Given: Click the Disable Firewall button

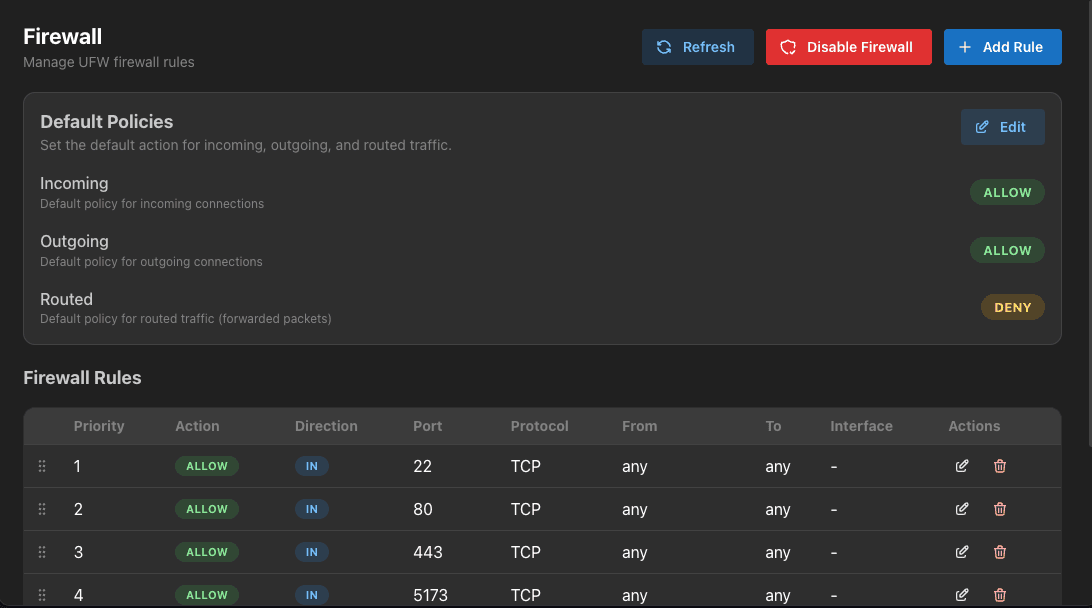Looking at the screenshot, I should (848, 47).
